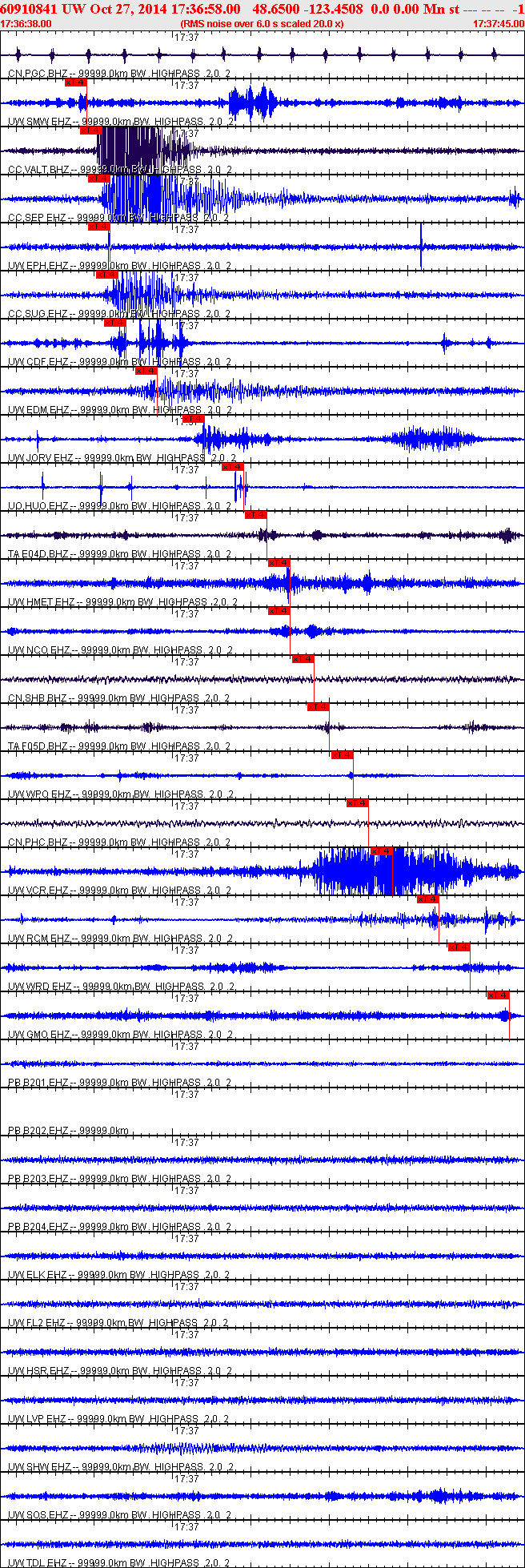Click the start time 17:36:38.00 label
Viewport: 525px width, 1568px height.
pos(26,23)
